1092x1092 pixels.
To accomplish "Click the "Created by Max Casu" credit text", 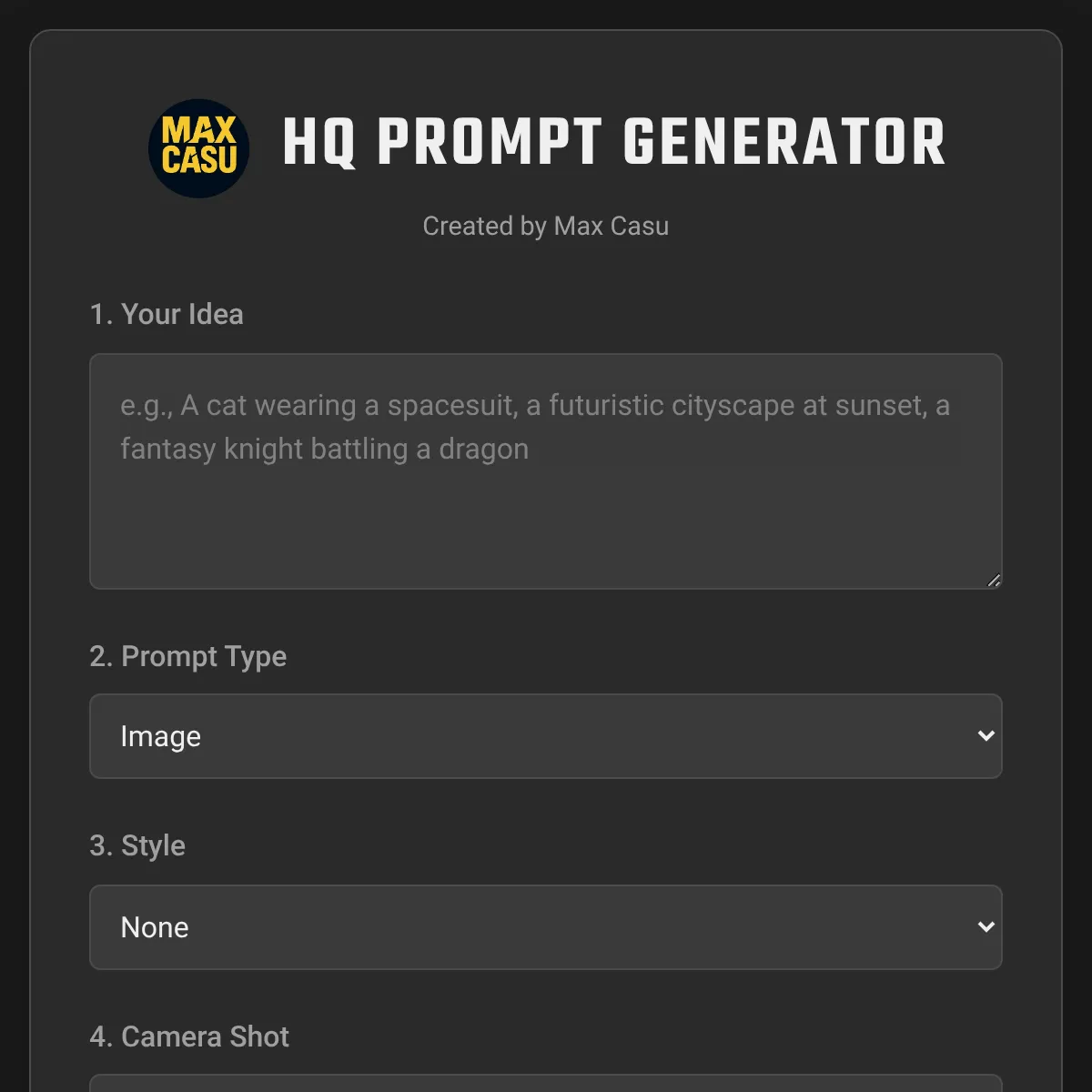I will tap(546, 226).
